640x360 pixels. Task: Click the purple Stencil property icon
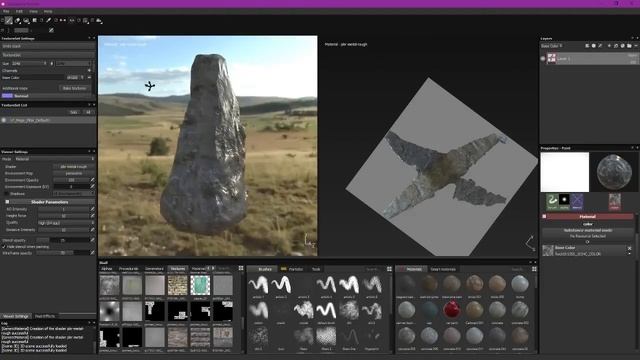point(577,202)
